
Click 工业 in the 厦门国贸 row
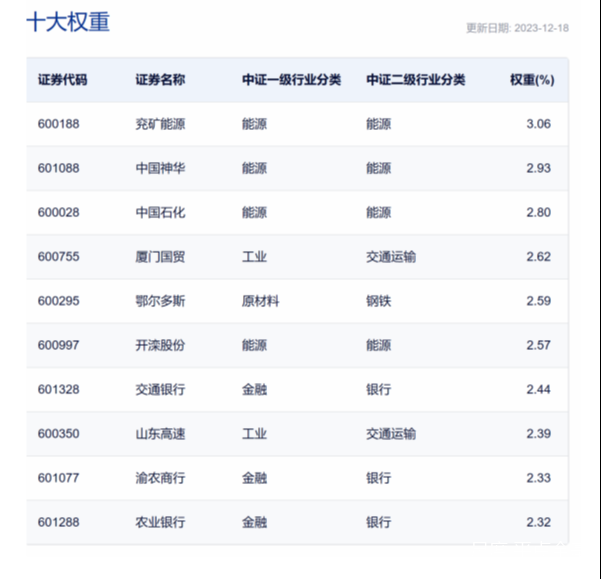[254, 256]
